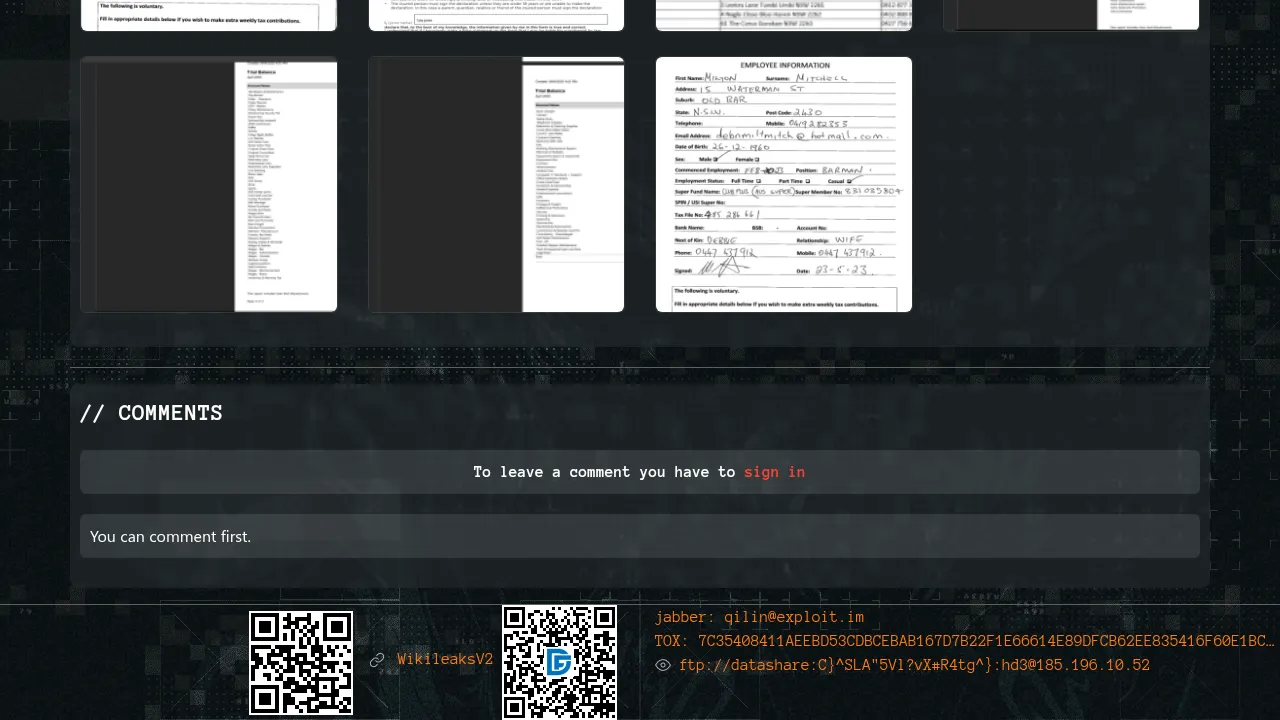1280x720 pixels.
Task: Click the blue logo inside the right QR code
Action: tap(559, 662)
